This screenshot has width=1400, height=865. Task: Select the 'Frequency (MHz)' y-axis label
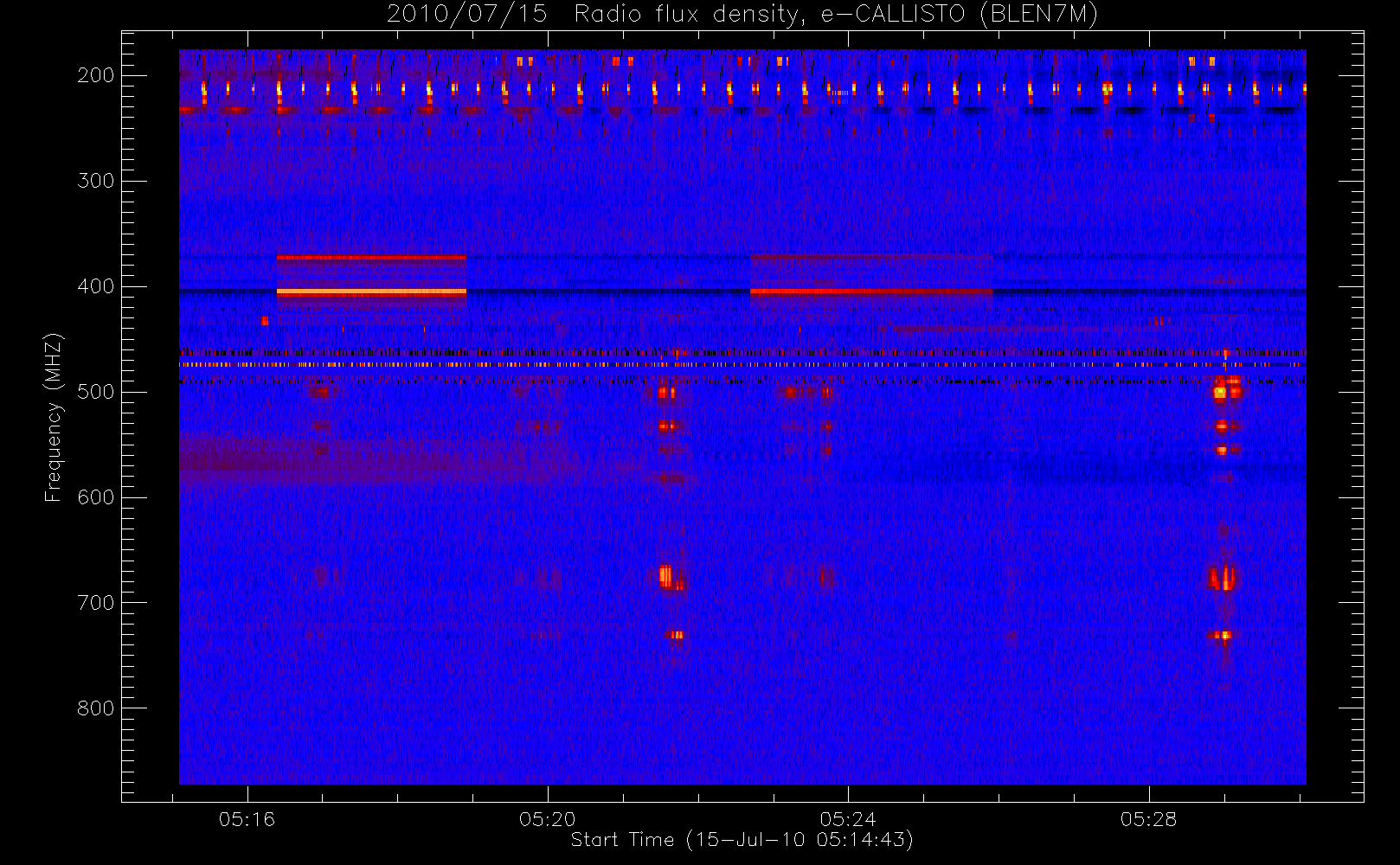[54, 417]
